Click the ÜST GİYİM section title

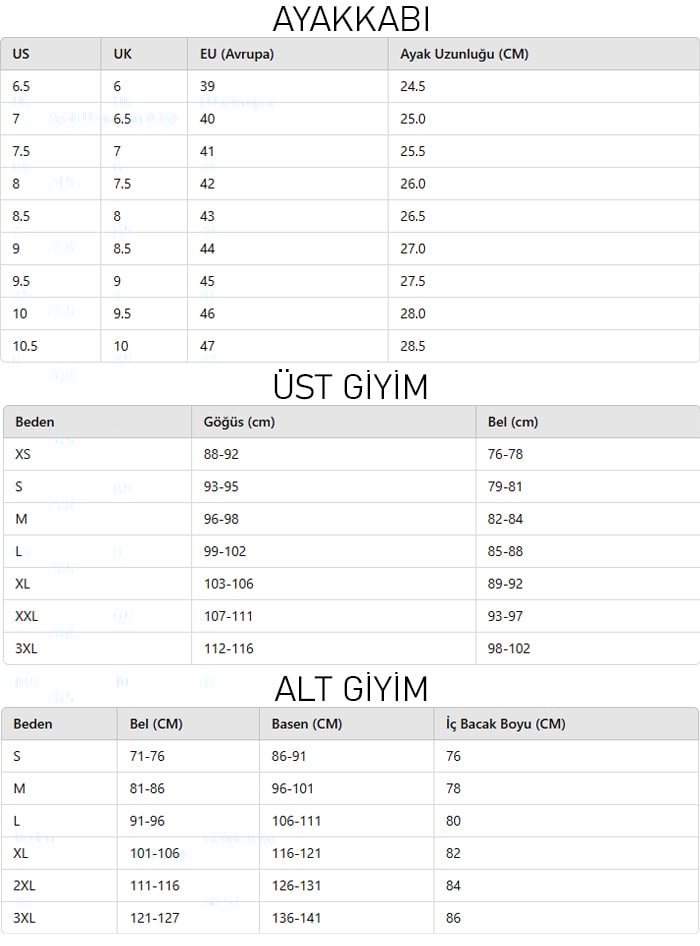[x=350, y=386]
